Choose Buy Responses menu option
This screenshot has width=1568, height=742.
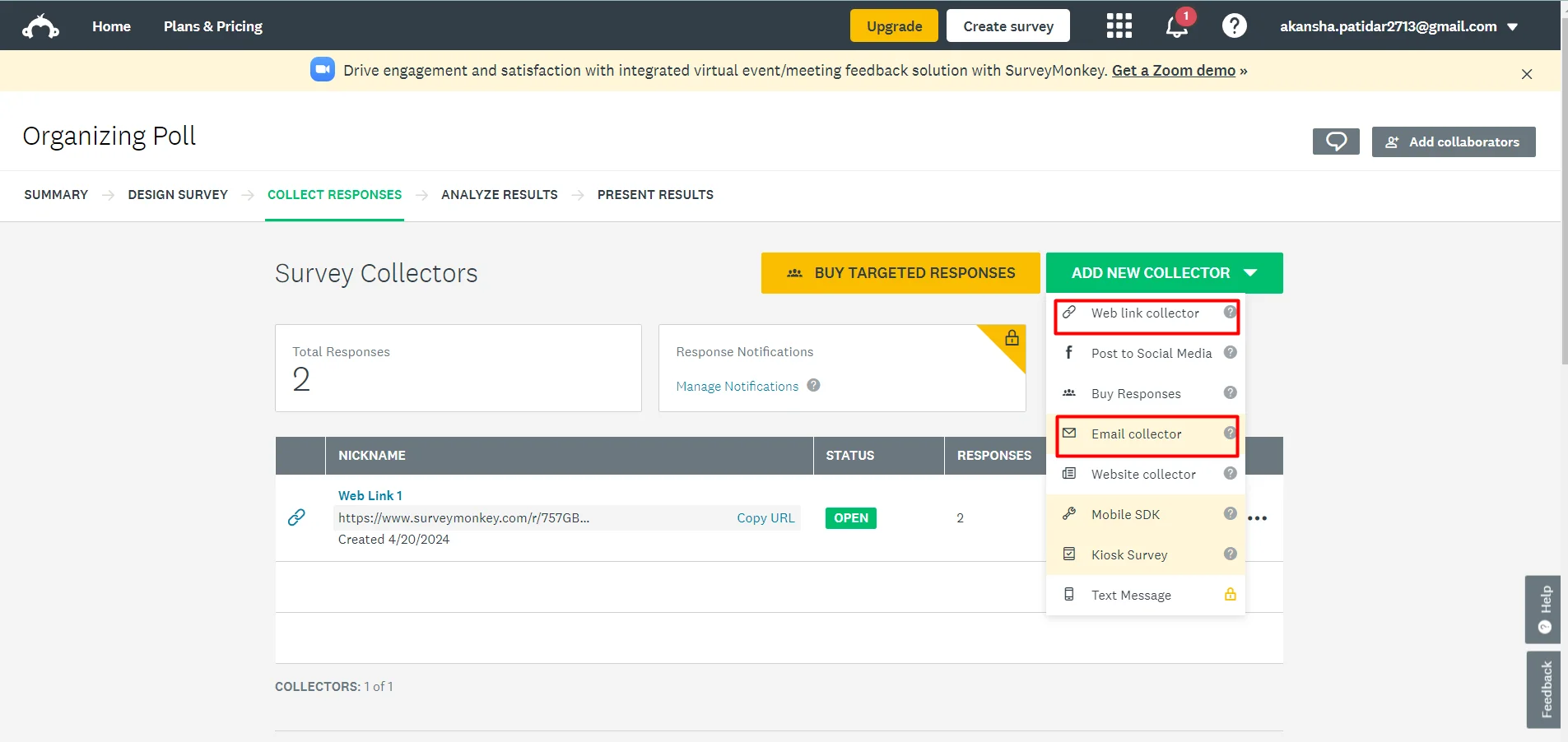pyautogui.click(x=1145, y=394)
